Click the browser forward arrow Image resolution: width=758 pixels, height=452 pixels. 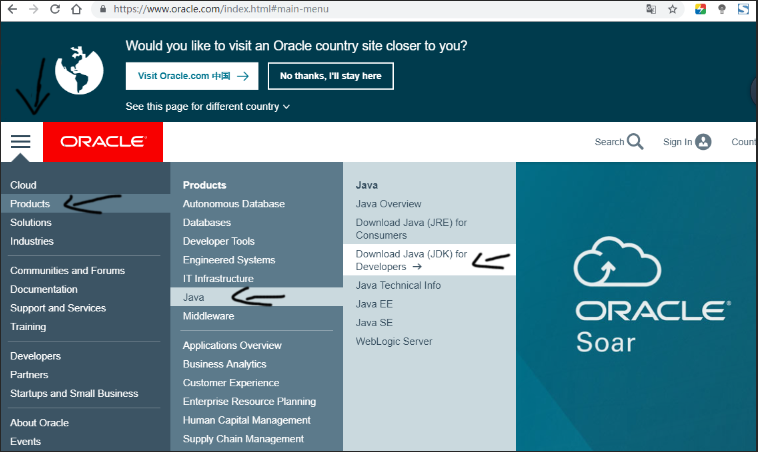click(x=33, y=9)
